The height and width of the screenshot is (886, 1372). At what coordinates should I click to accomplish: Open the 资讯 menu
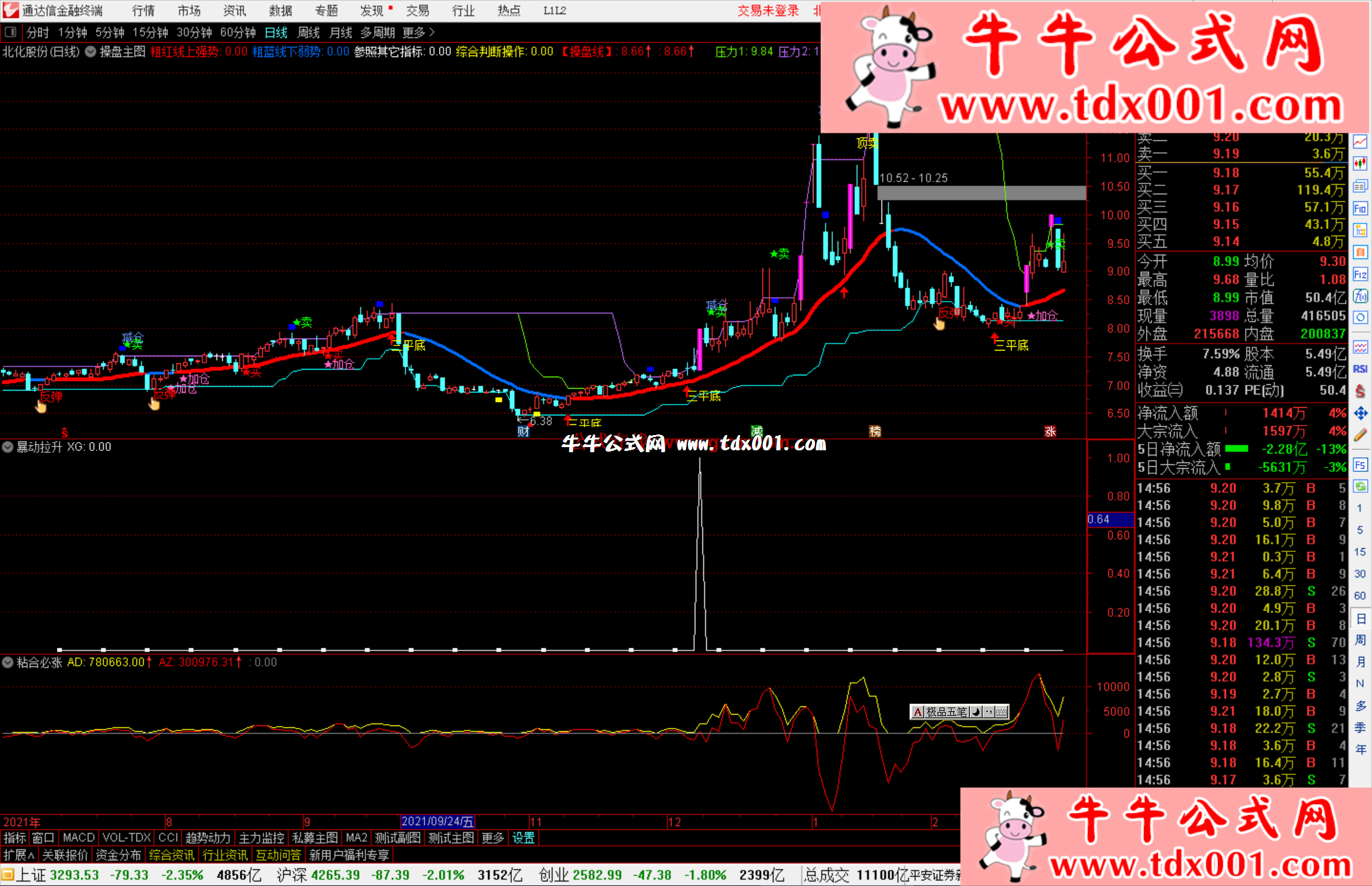pos(234,11)
